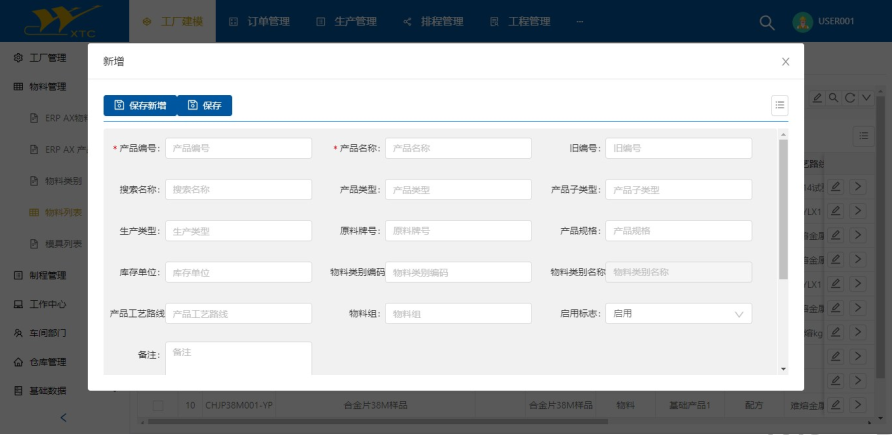The image size is (892, 435).
Task: Click the 车间部门 people icon in sidebar
Action: coord(18,333)
